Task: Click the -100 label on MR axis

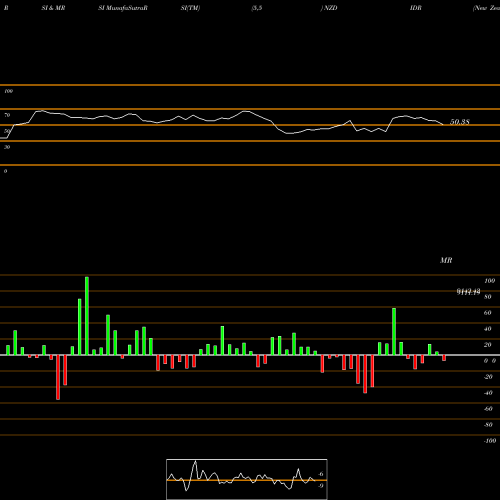Action: pos(490,441)
